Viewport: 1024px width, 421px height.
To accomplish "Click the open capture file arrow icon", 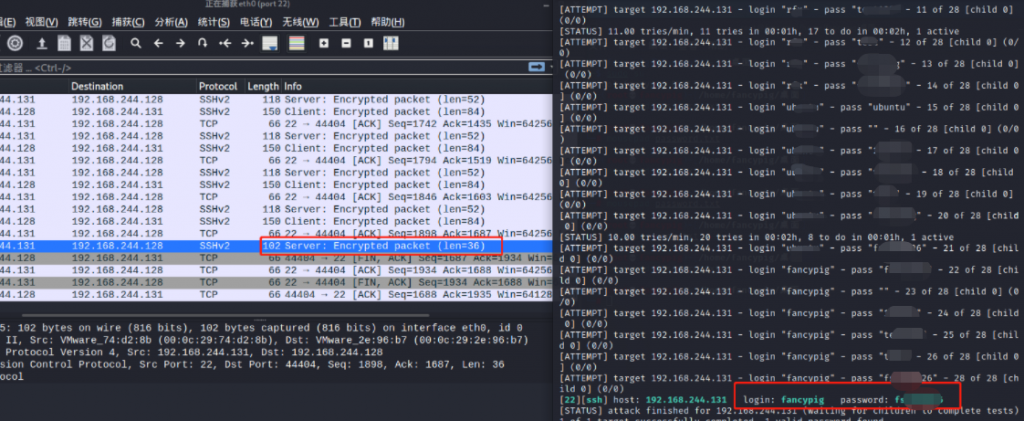I will click(x=42, y=44).
